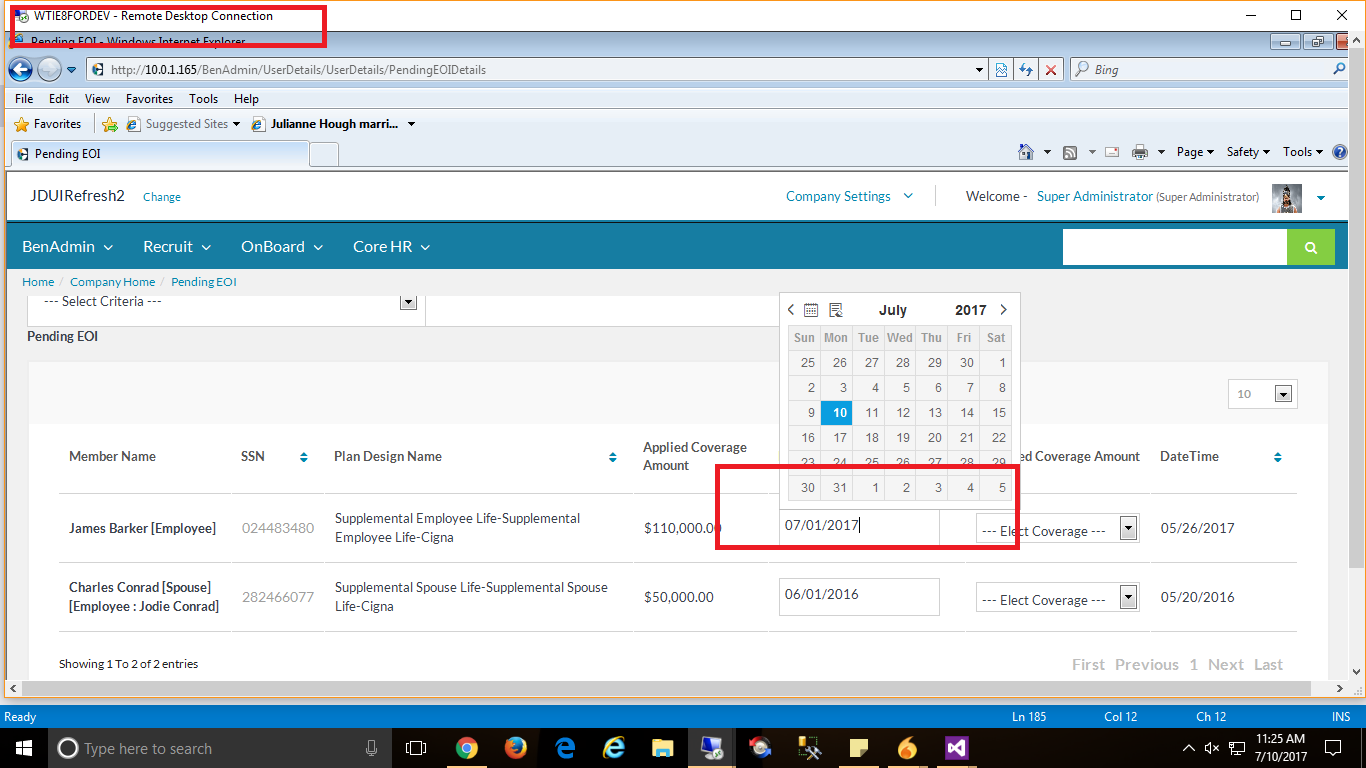Open the Tools menu in the menu bar
Image resolution: width=1366 pixels, height=768 pixels.
203,98
